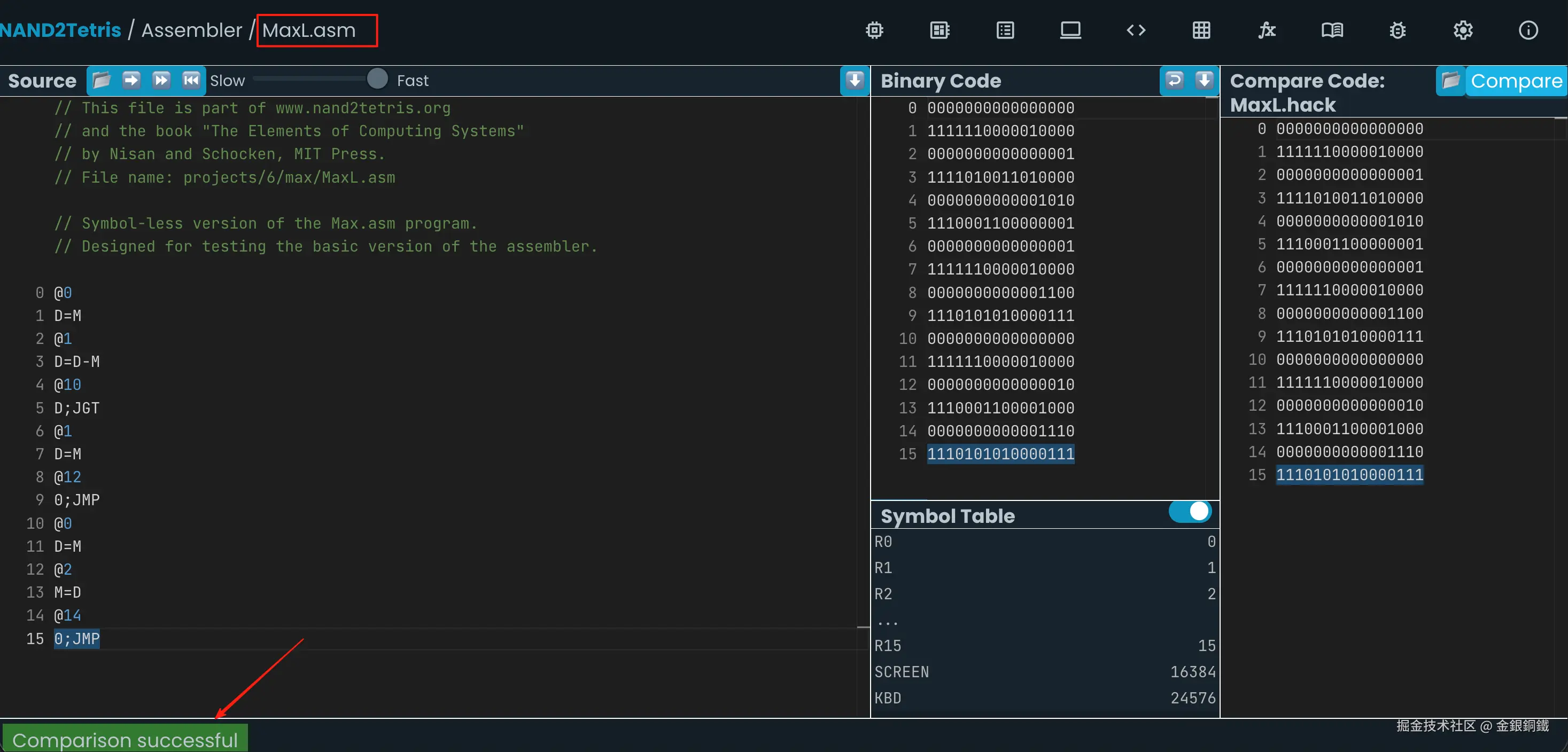Load a source file with folder icon
The image size is (1568, 752).
coord(102,80)
